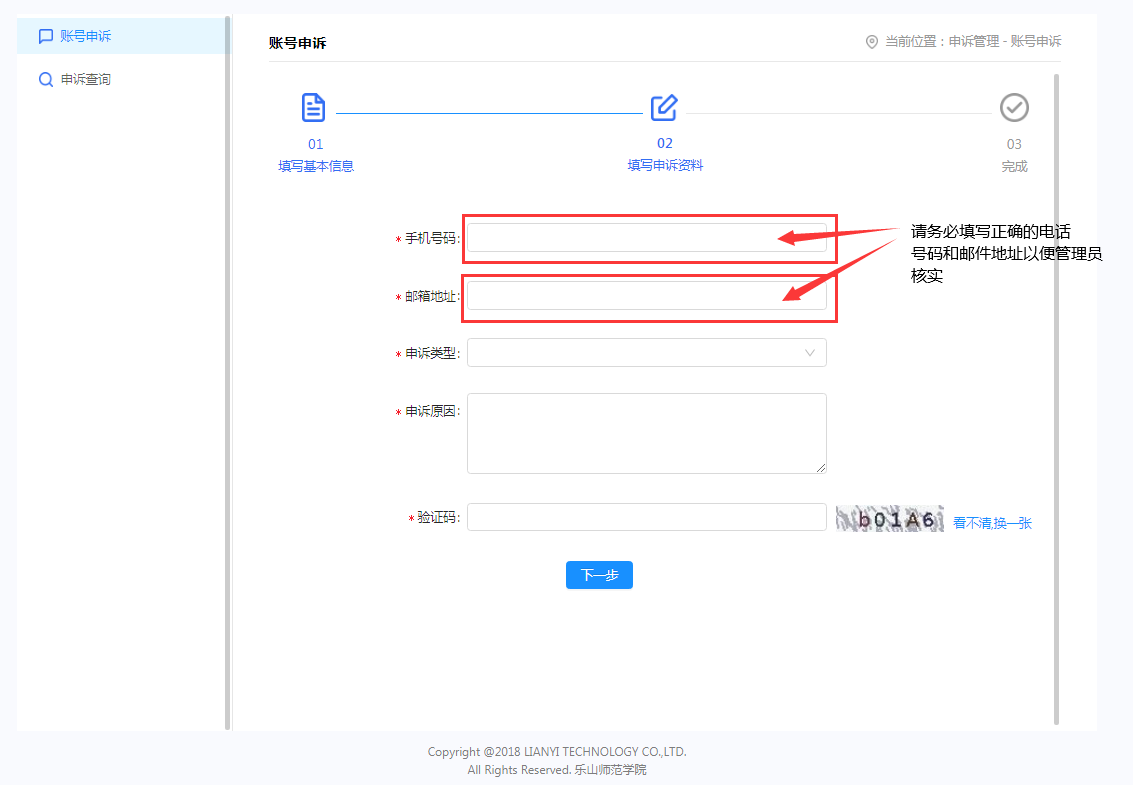Focus the 验证码 input field
Viewport: 1133px width, 785px height.
647,517
